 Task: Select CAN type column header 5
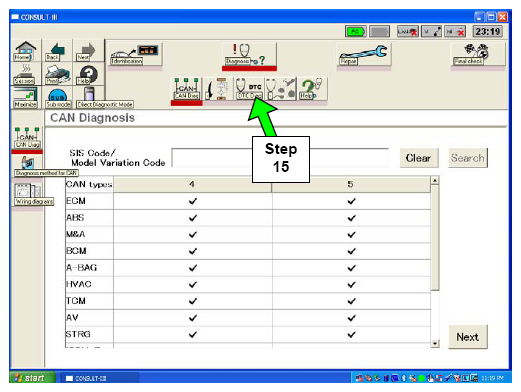click(x=351, y=184)
